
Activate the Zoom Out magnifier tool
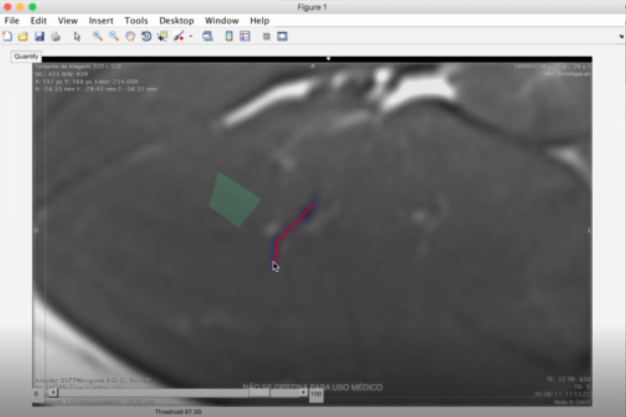point(113,36)
